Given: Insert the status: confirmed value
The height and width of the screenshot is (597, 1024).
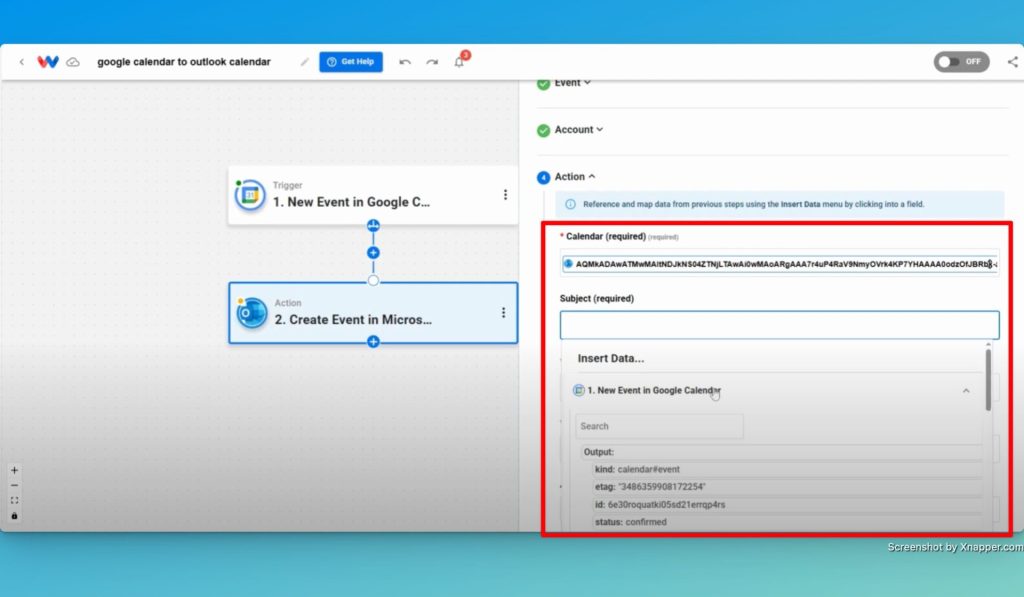Looking at the screenshot, I should [787, 523].
